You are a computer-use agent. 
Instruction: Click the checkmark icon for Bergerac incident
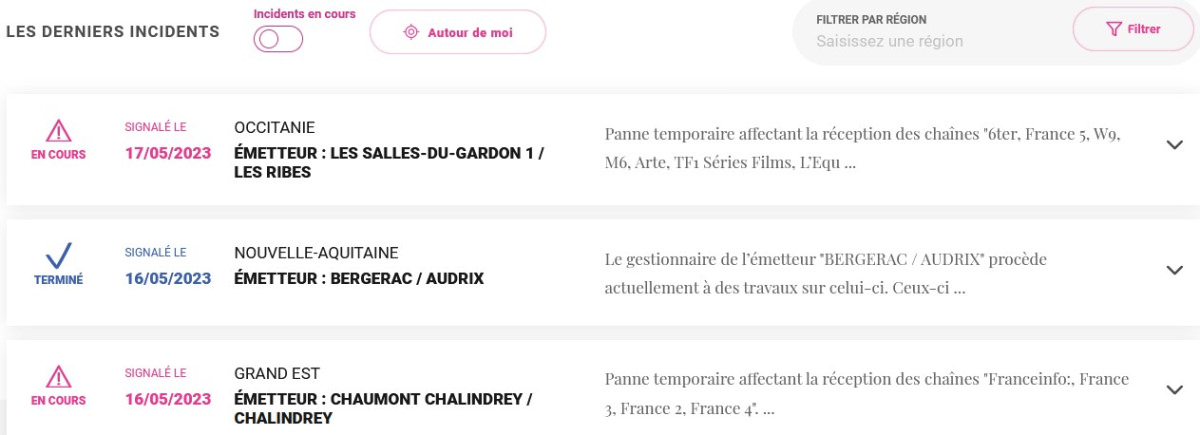coord(59,255)
